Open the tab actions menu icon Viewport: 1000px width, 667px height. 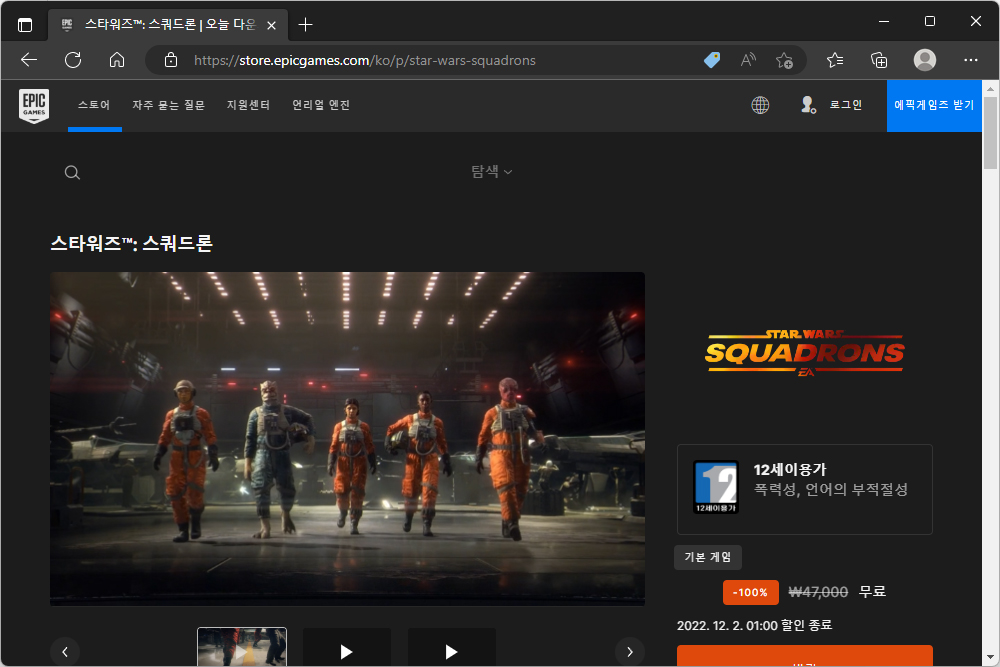click(25, 25)
